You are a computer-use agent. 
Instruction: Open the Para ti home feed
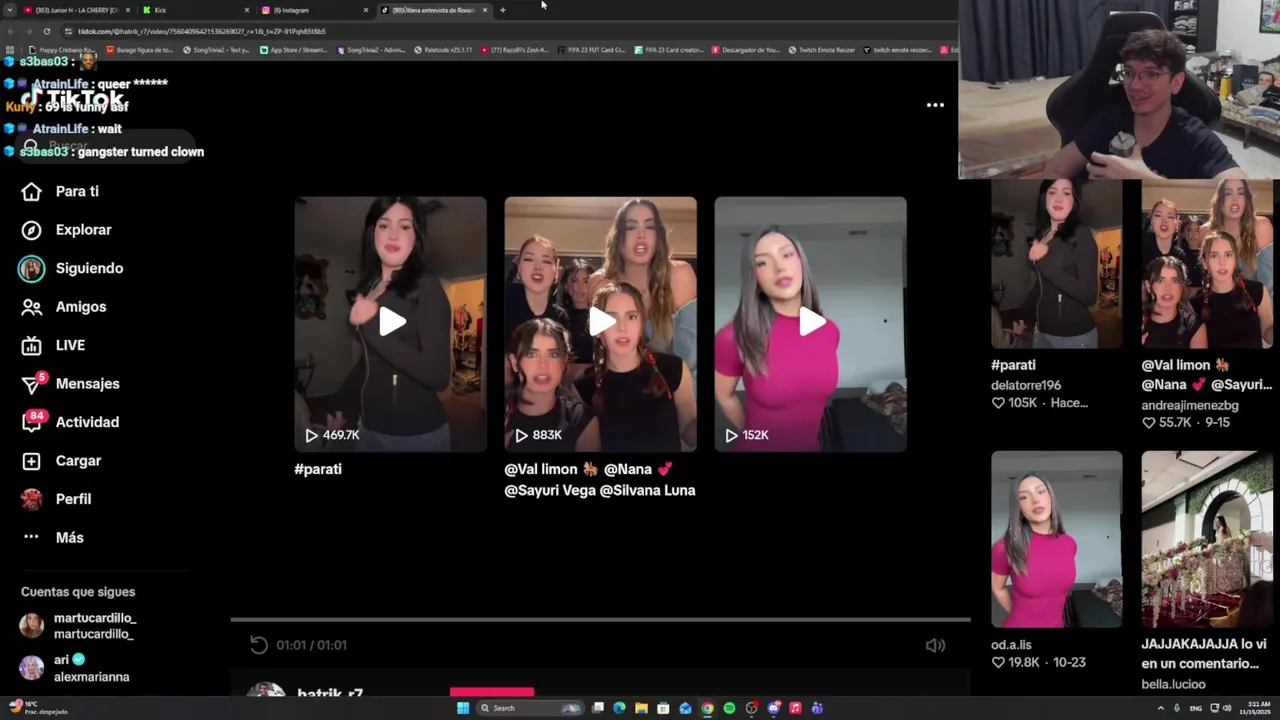point(61,191)
